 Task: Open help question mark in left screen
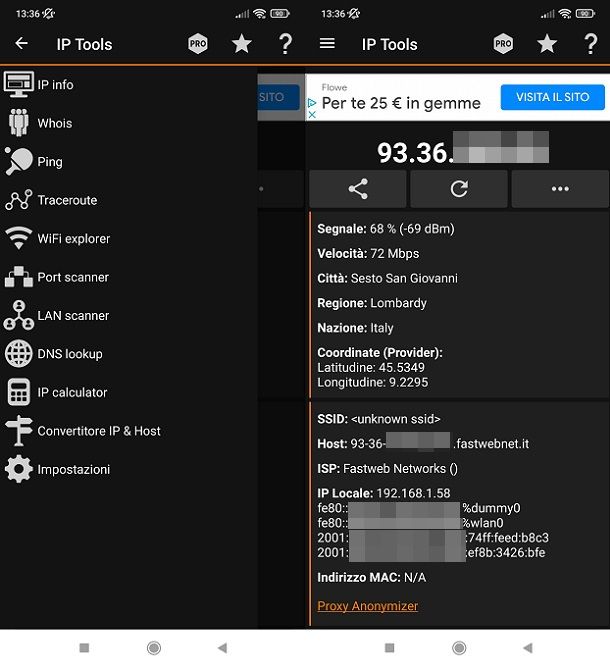point(285,44)
